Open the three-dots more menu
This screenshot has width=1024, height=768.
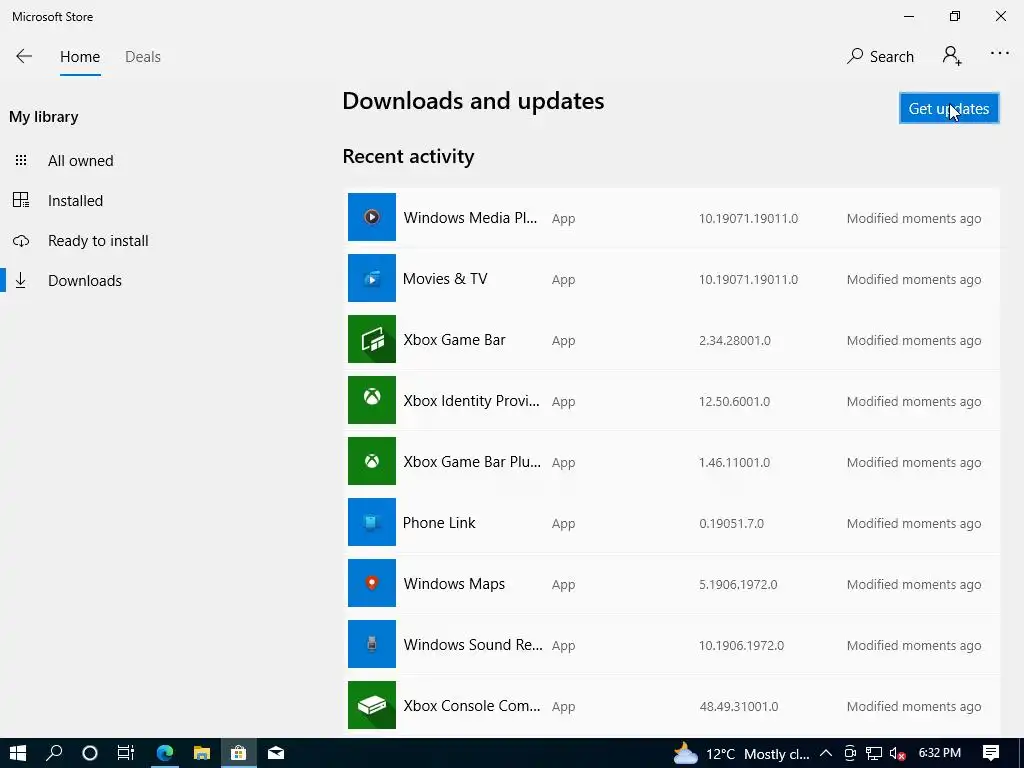tap(999, 54)
